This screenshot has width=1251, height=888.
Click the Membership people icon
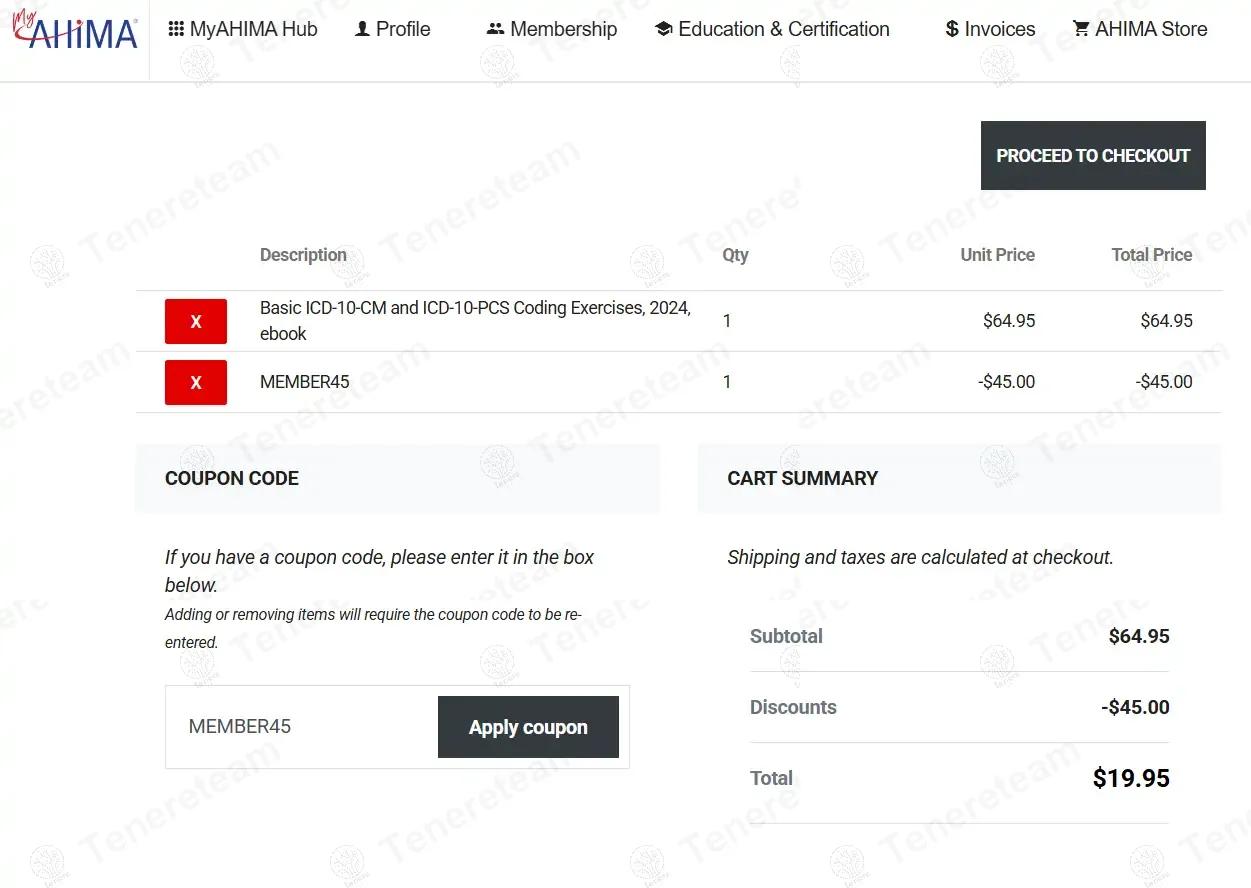coord(495,29)
